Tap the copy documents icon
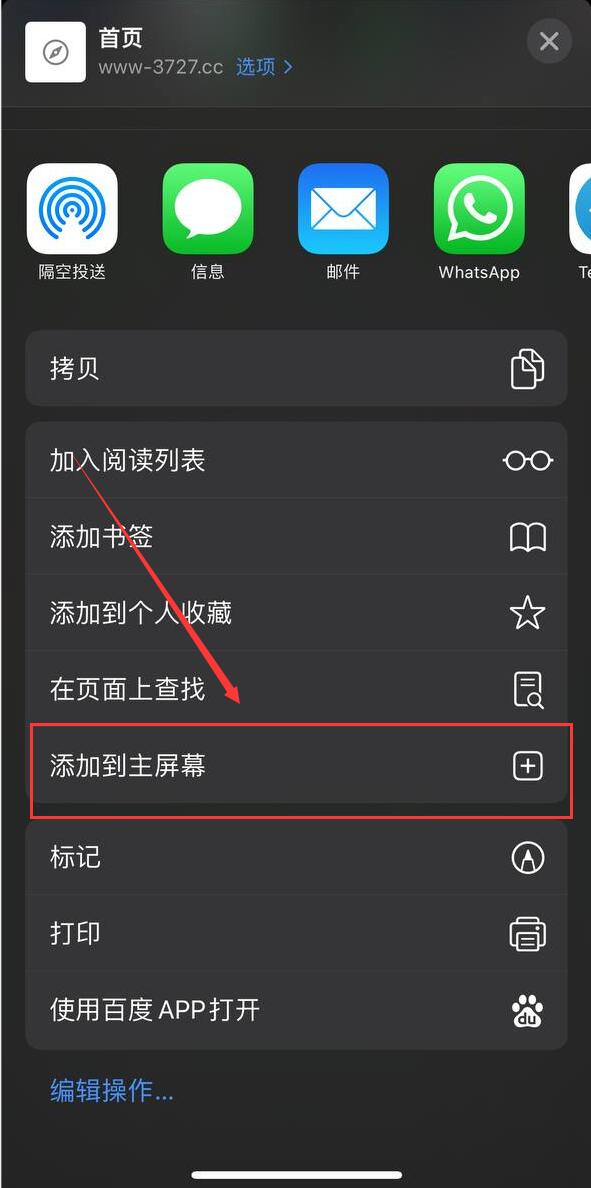591x1188 pixels. click(x=527, y=369)
